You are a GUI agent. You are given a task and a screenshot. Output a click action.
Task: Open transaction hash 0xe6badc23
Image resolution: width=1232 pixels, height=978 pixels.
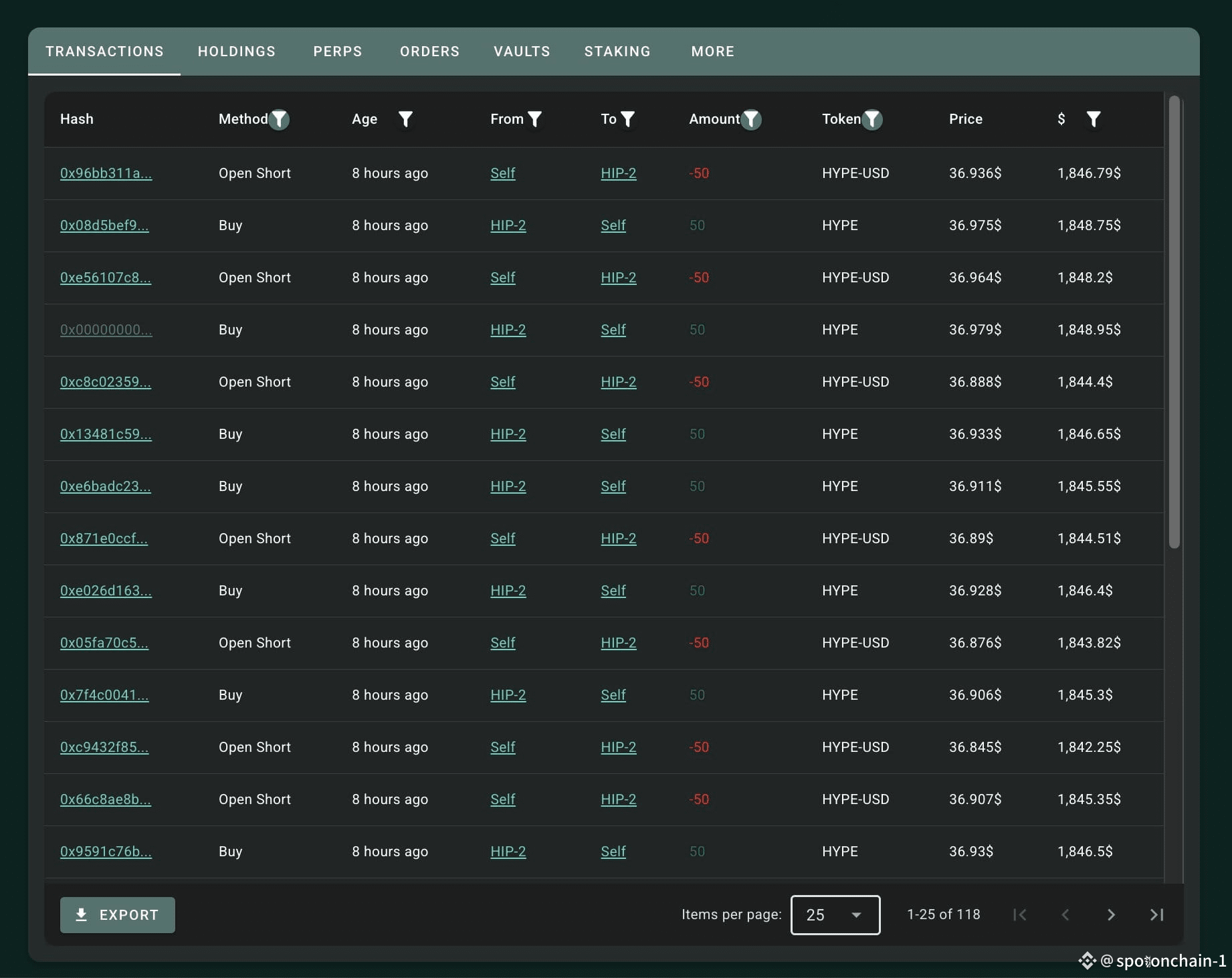[106, 486]
